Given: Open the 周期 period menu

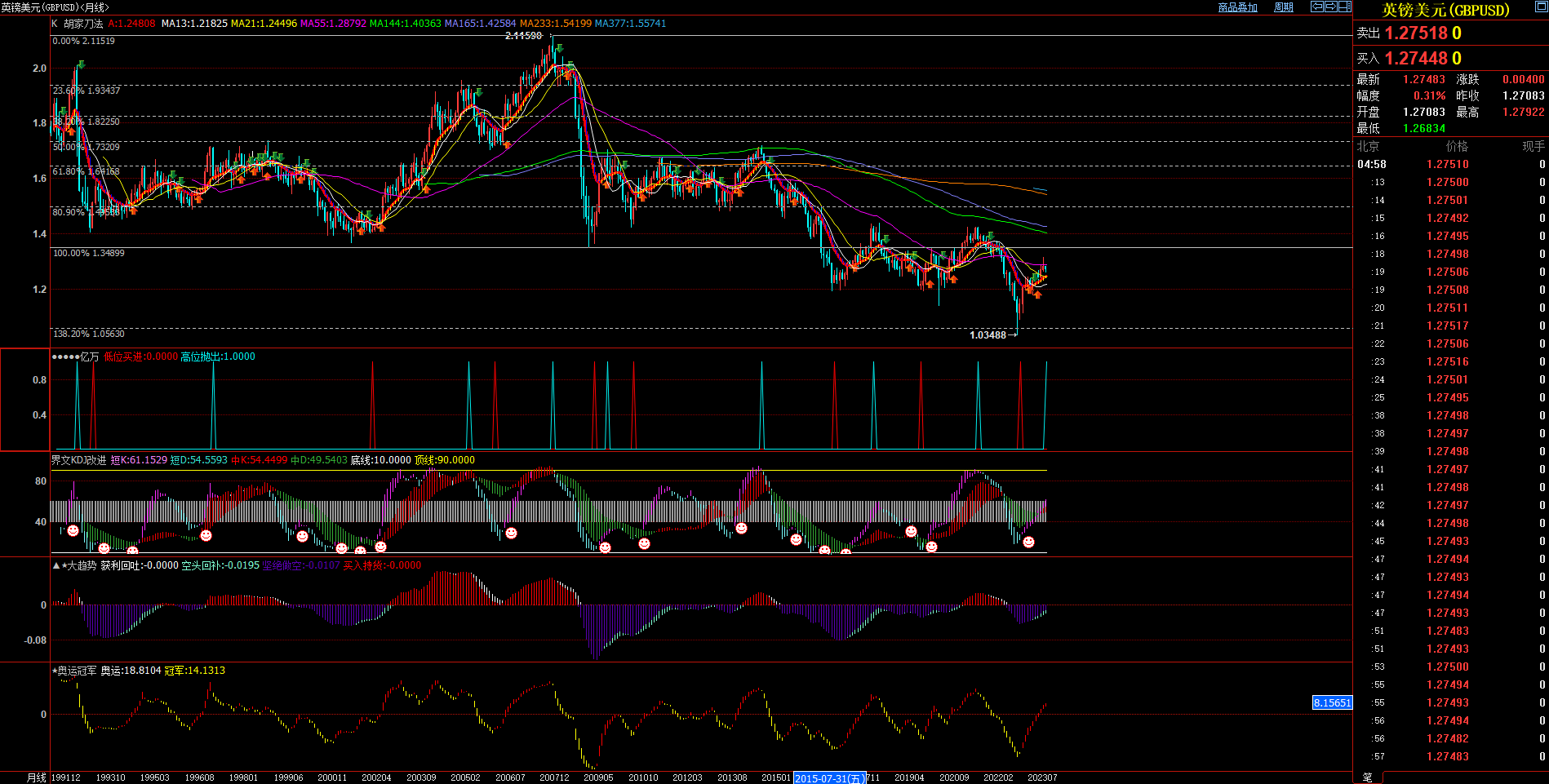Looking at the screenshot, I should pos(1284,7).
